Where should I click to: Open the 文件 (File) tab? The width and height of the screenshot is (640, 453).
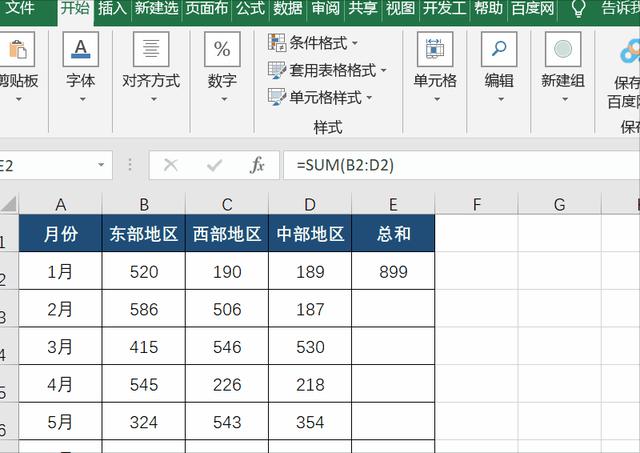click(x=20, y=8)
